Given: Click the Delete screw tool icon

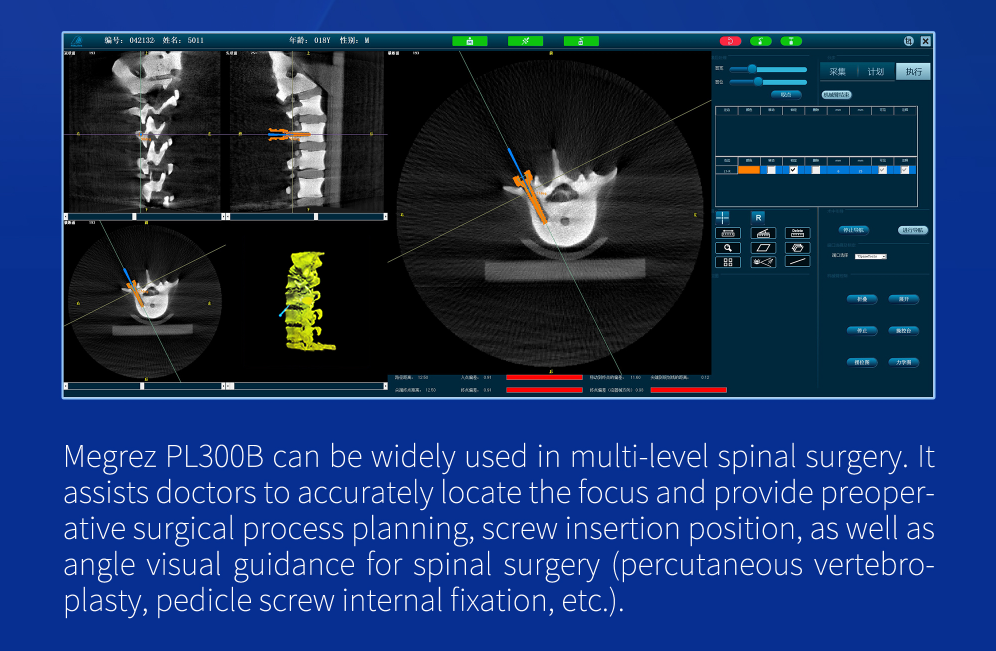Looking at the screenshot, I should point(798,233).
